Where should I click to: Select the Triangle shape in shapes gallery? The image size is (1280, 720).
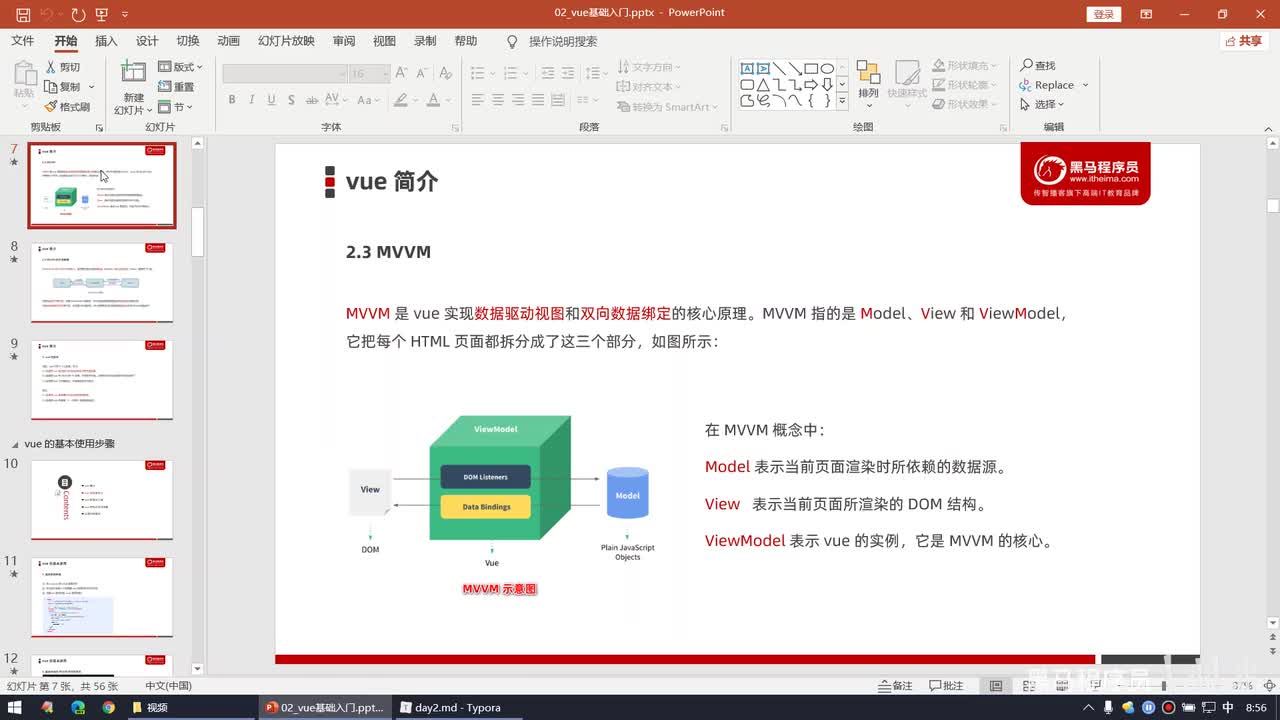(763, 85)
